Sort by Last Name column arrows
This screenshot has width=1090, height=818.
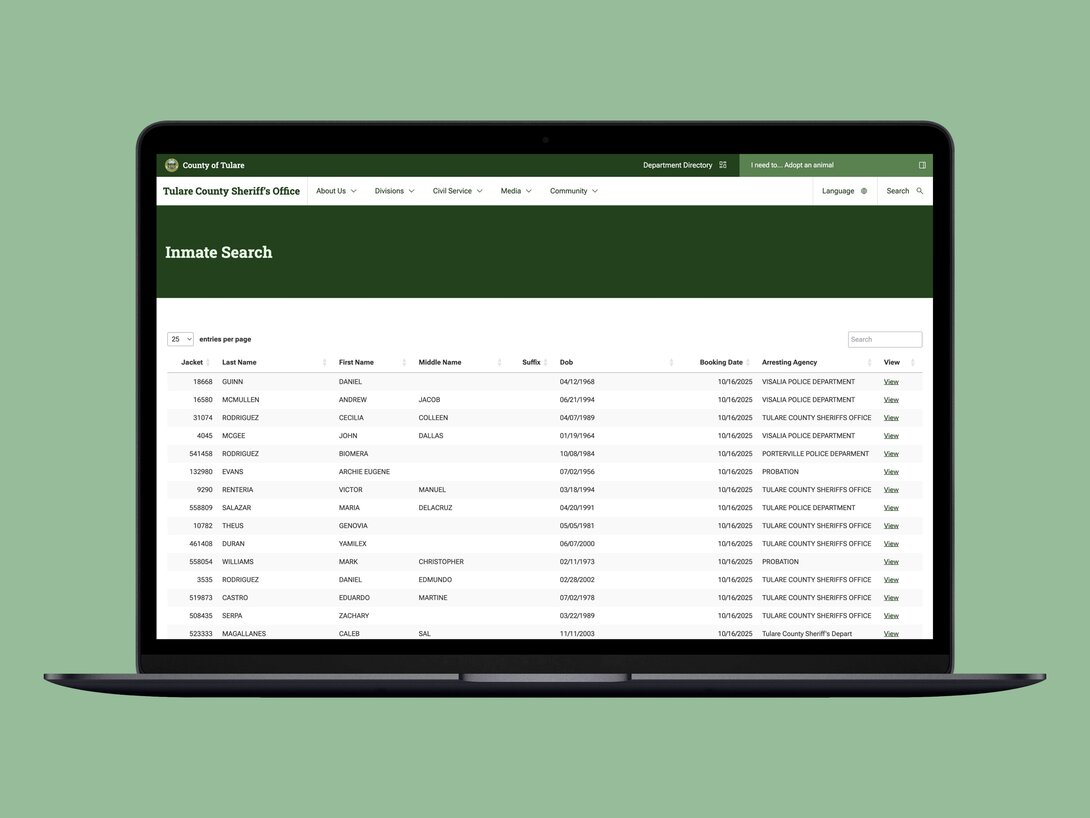tap(324, 362)
